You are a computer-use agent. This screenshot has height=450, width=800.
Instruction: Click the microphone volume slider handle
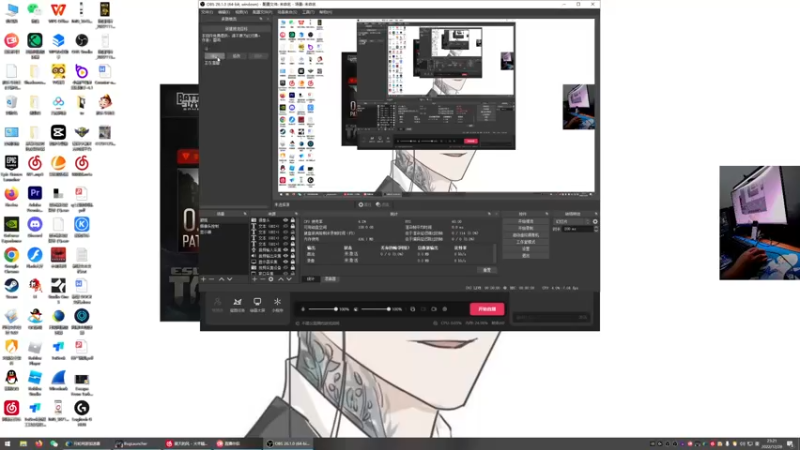click(x=336, y=309)
